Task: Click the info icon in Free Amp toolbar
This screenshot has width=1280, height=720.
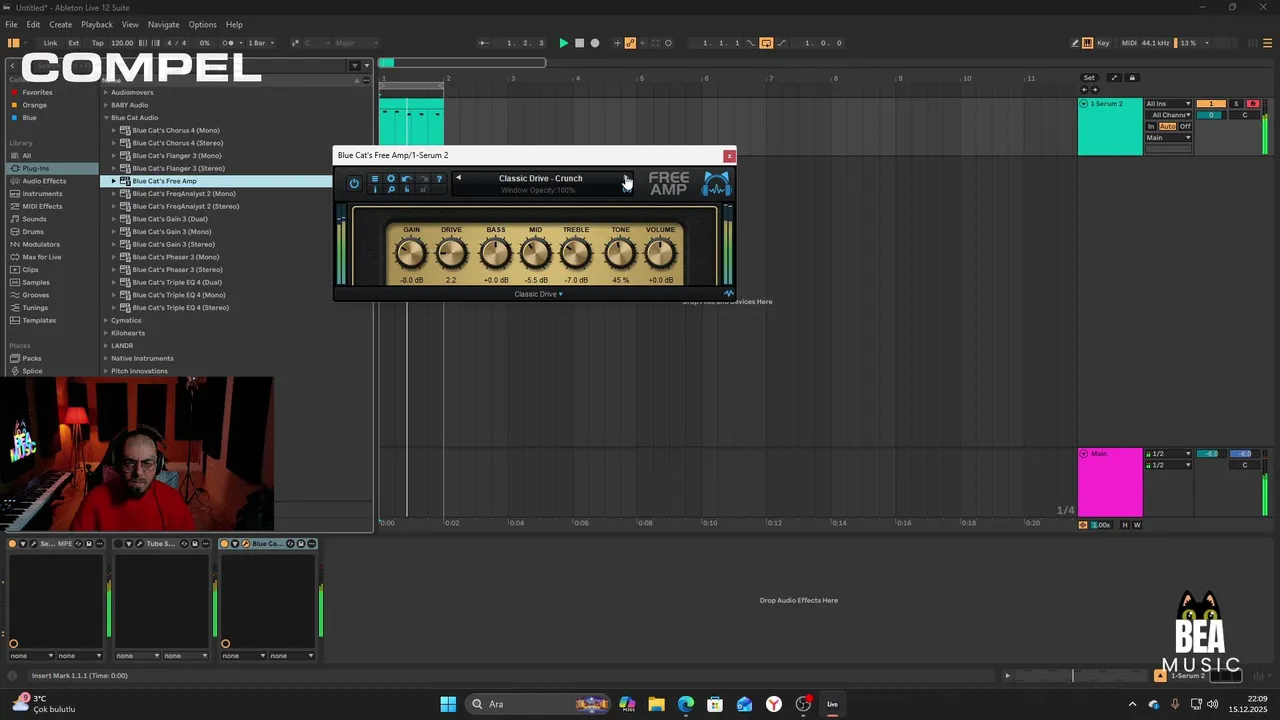Action: click(x=375, y=189)
